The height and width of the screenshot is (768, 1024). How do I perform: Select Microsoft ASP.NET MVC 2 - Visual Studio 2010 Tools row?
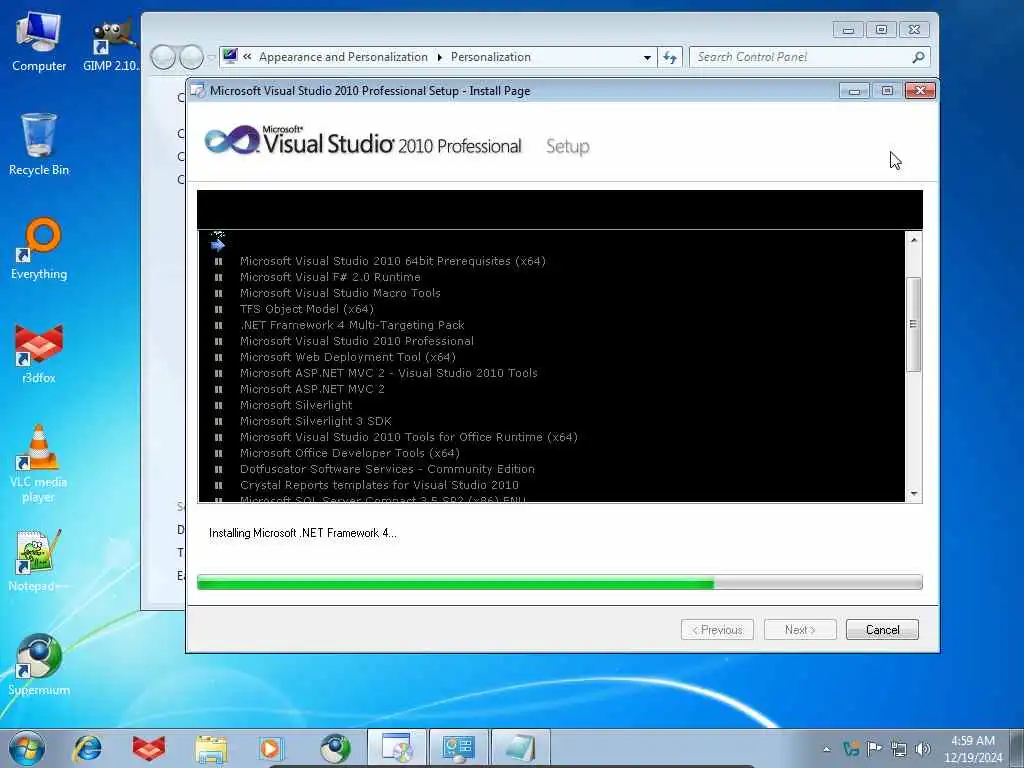tap(389, 373)
